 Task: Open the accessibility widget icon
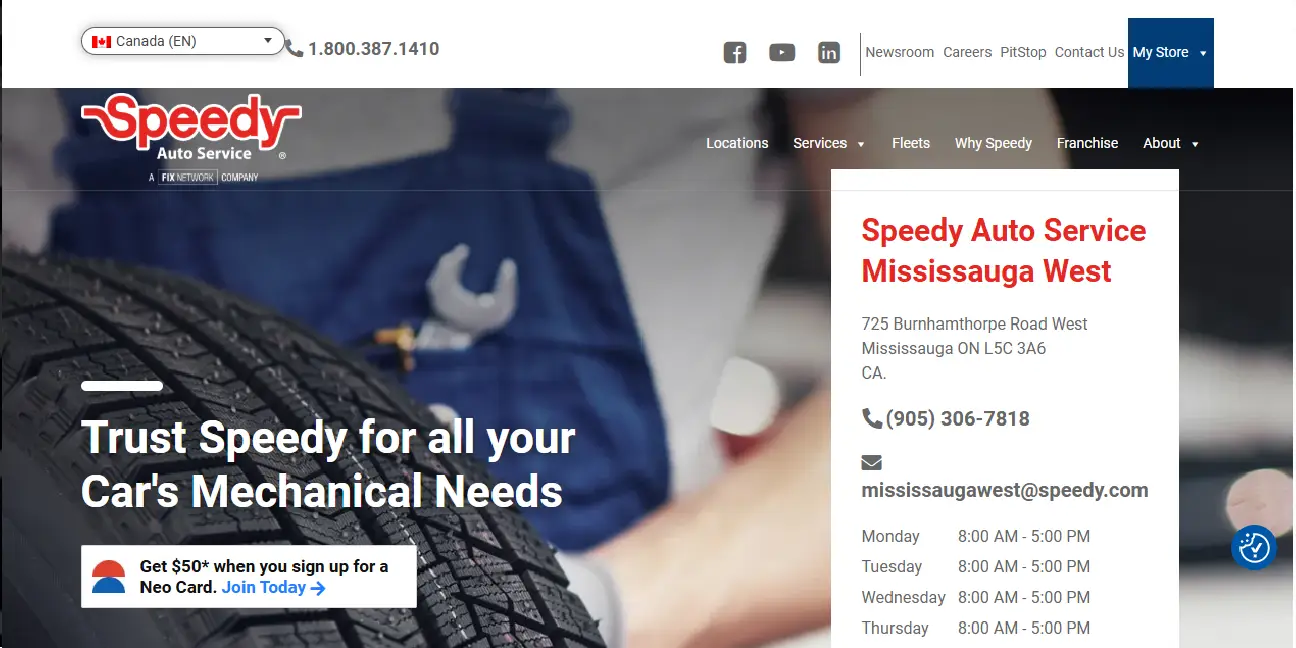(1254, 547)
